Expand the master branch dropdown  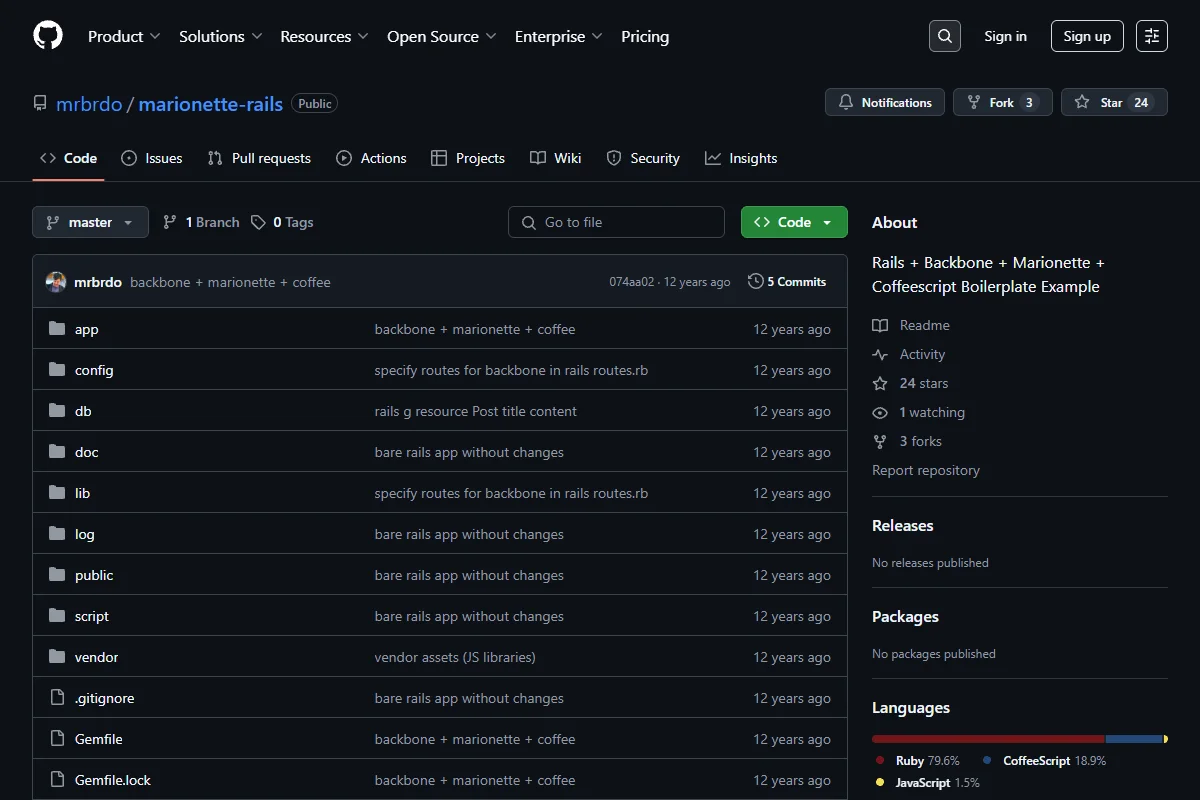(90, 222)
